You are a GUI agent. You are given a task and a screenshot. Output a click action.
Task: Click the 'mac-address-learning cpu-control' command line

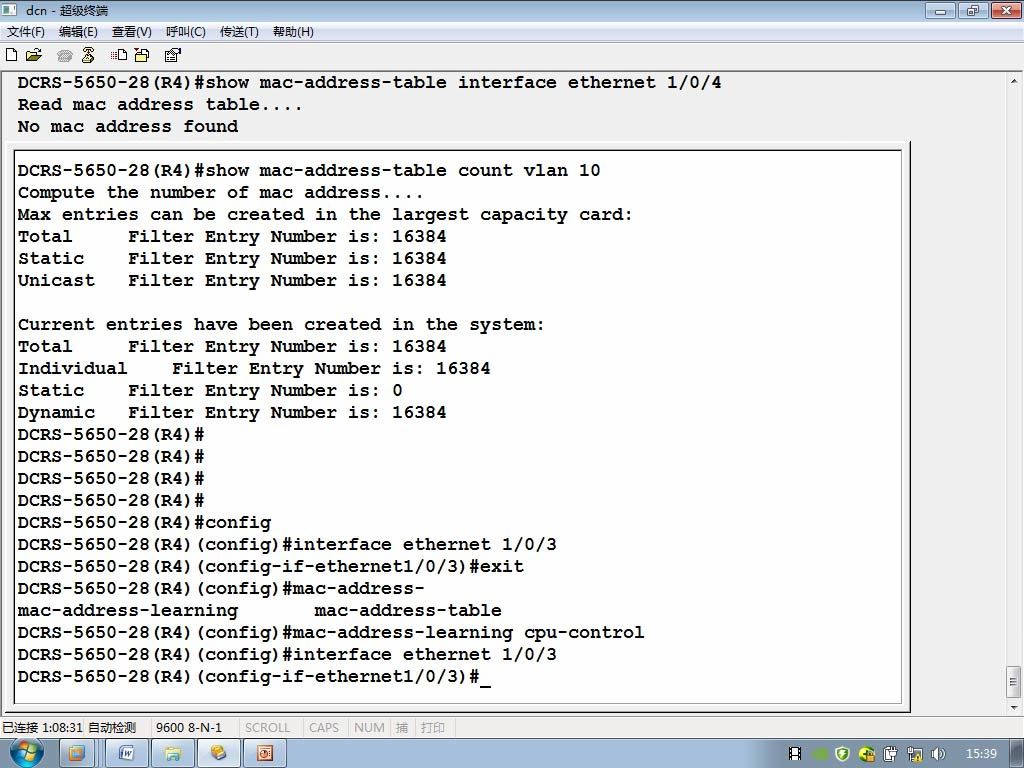coord(330,632)
